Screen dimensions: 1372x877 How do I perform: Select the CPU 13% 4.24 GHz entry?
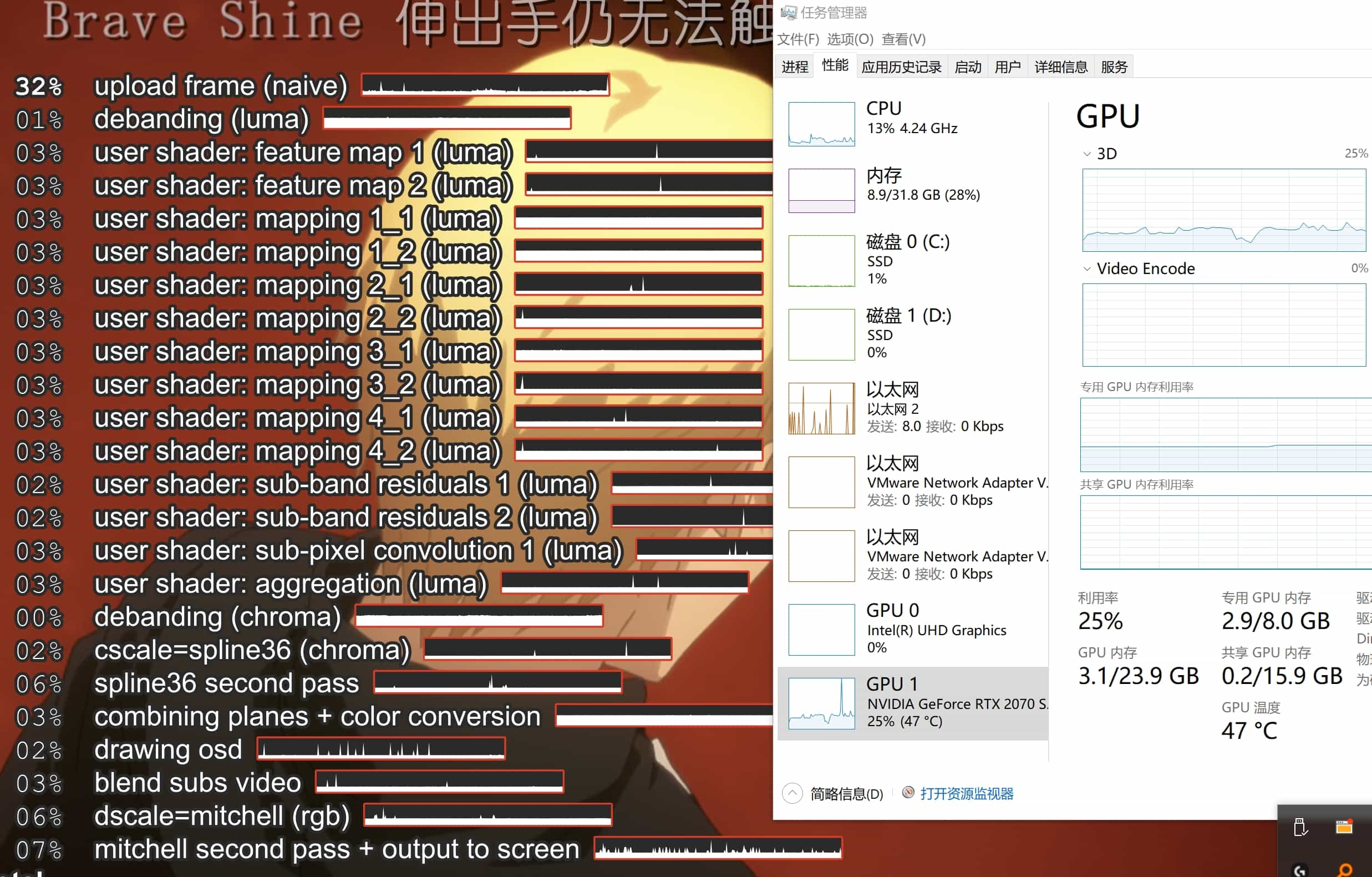pos(913,124)
